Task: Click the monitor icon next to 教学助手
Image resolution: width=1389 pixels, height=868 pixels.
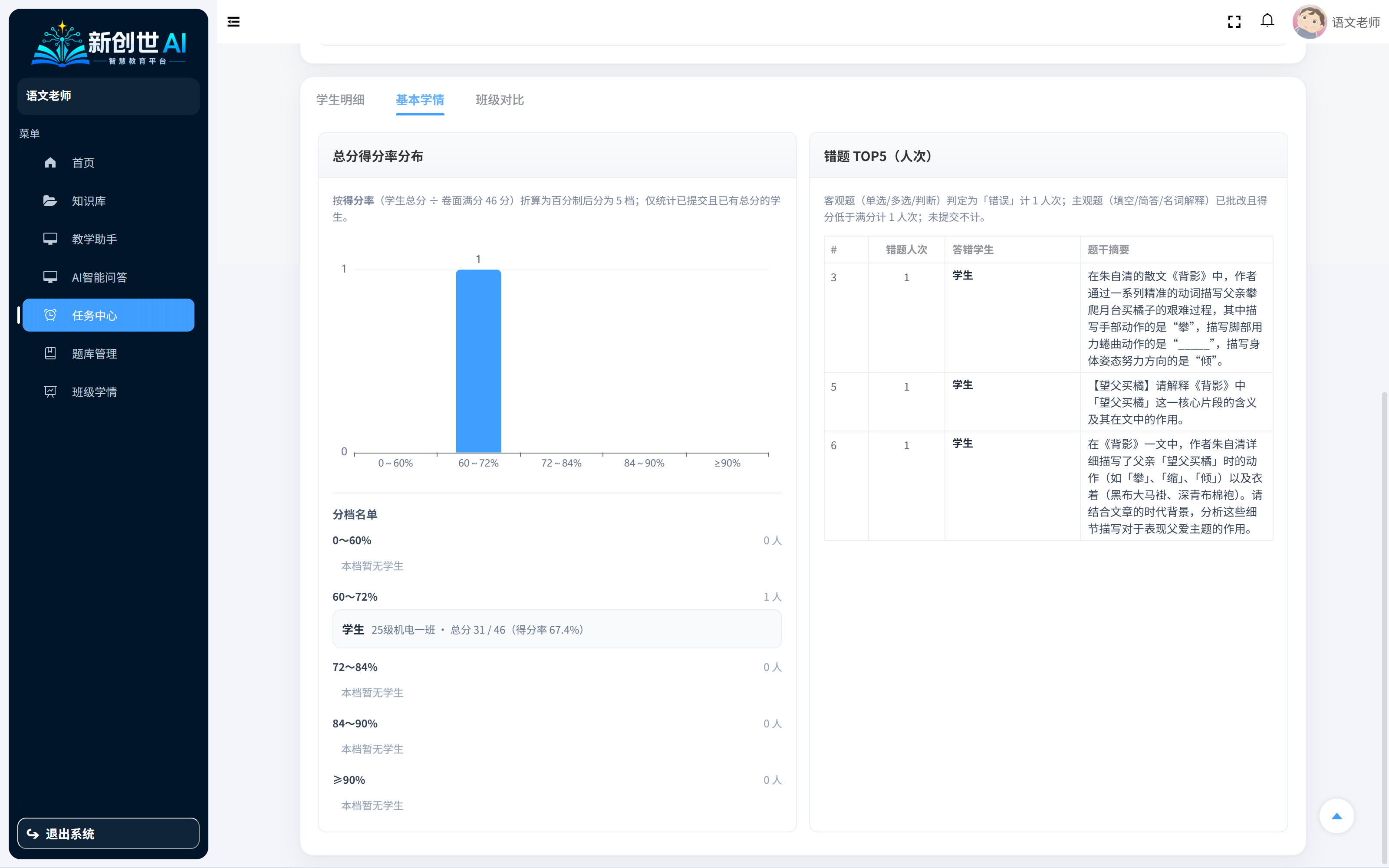Action: pos(50,239)
